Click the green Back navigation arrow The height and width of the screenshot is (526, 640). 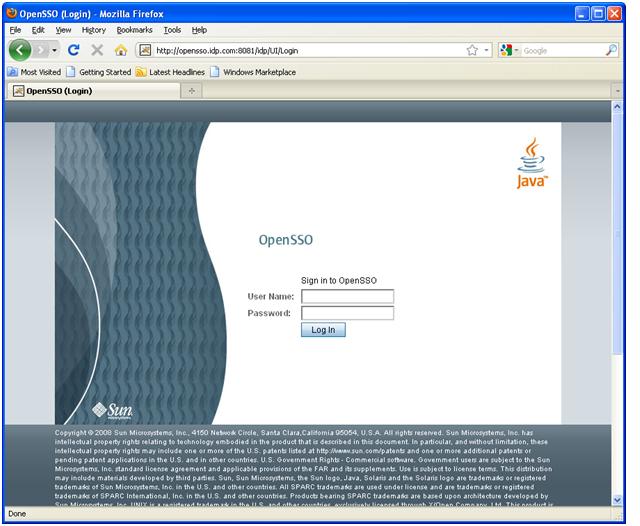pyautogui.click(x=20, y=50)
